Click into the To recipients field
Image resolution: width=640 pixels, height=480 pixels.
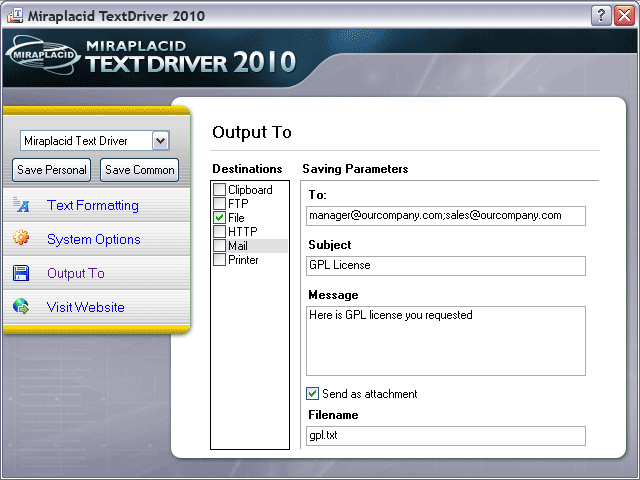(x=446, y=216)
